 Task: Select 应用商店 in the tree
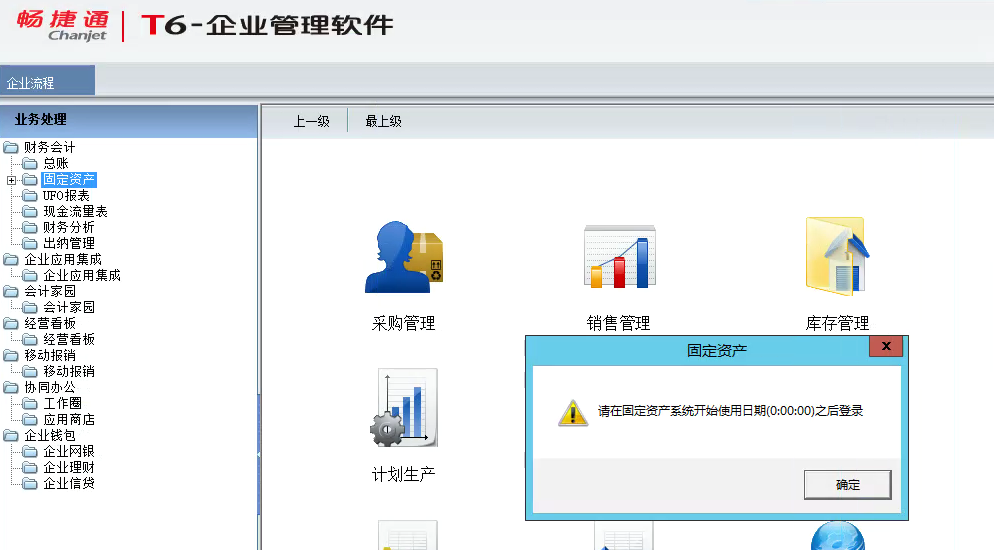[68, 419]
